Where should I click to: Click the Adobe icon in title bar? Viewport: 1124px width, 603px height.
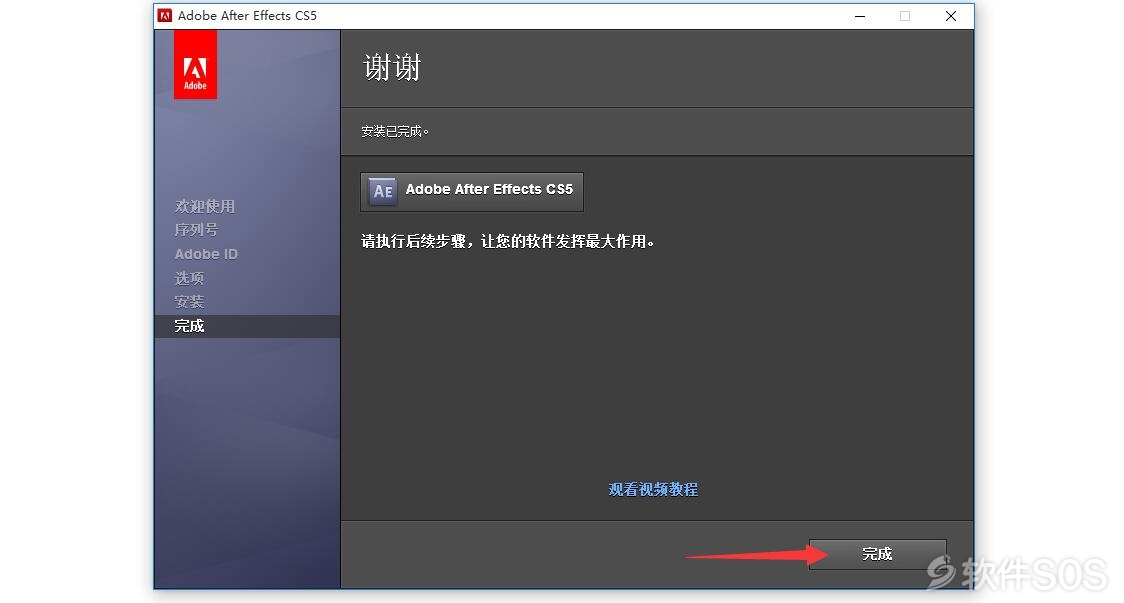[x=165, y=16]
